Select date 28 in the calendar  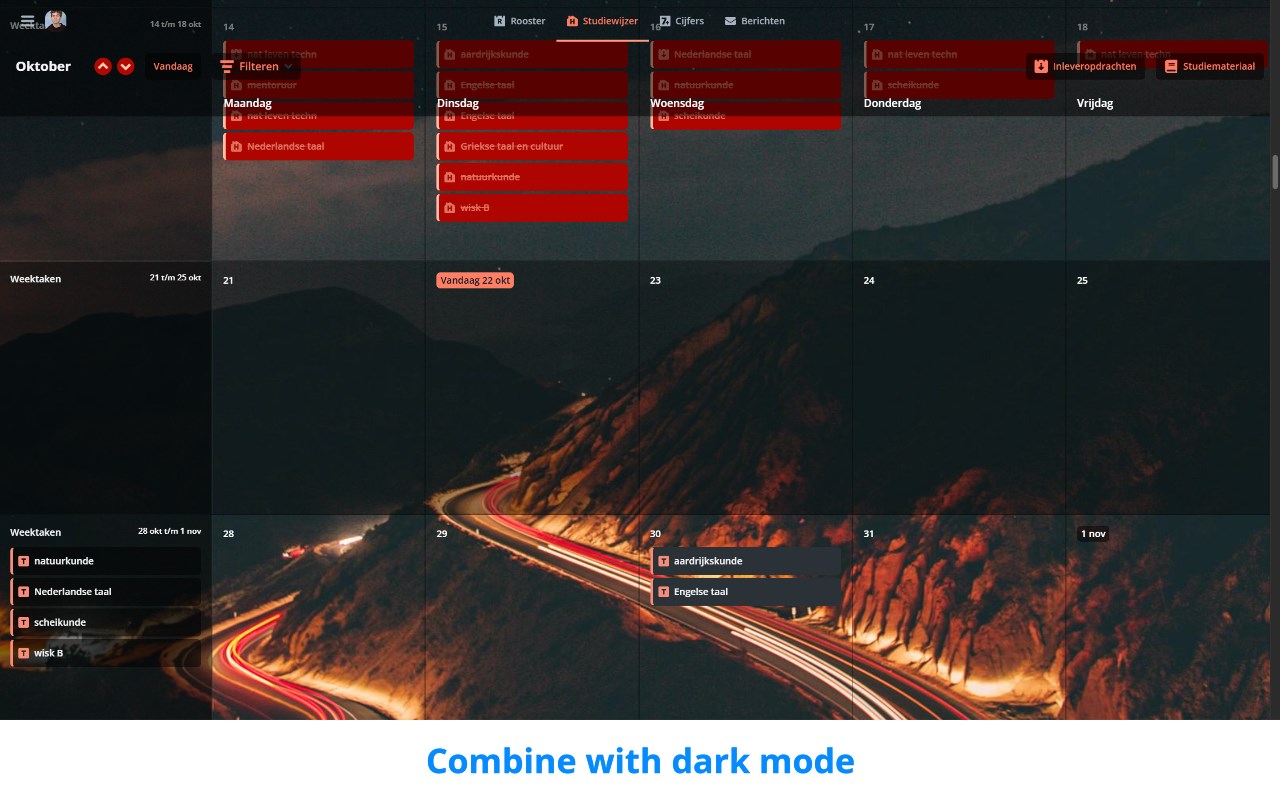click(228, 534)
